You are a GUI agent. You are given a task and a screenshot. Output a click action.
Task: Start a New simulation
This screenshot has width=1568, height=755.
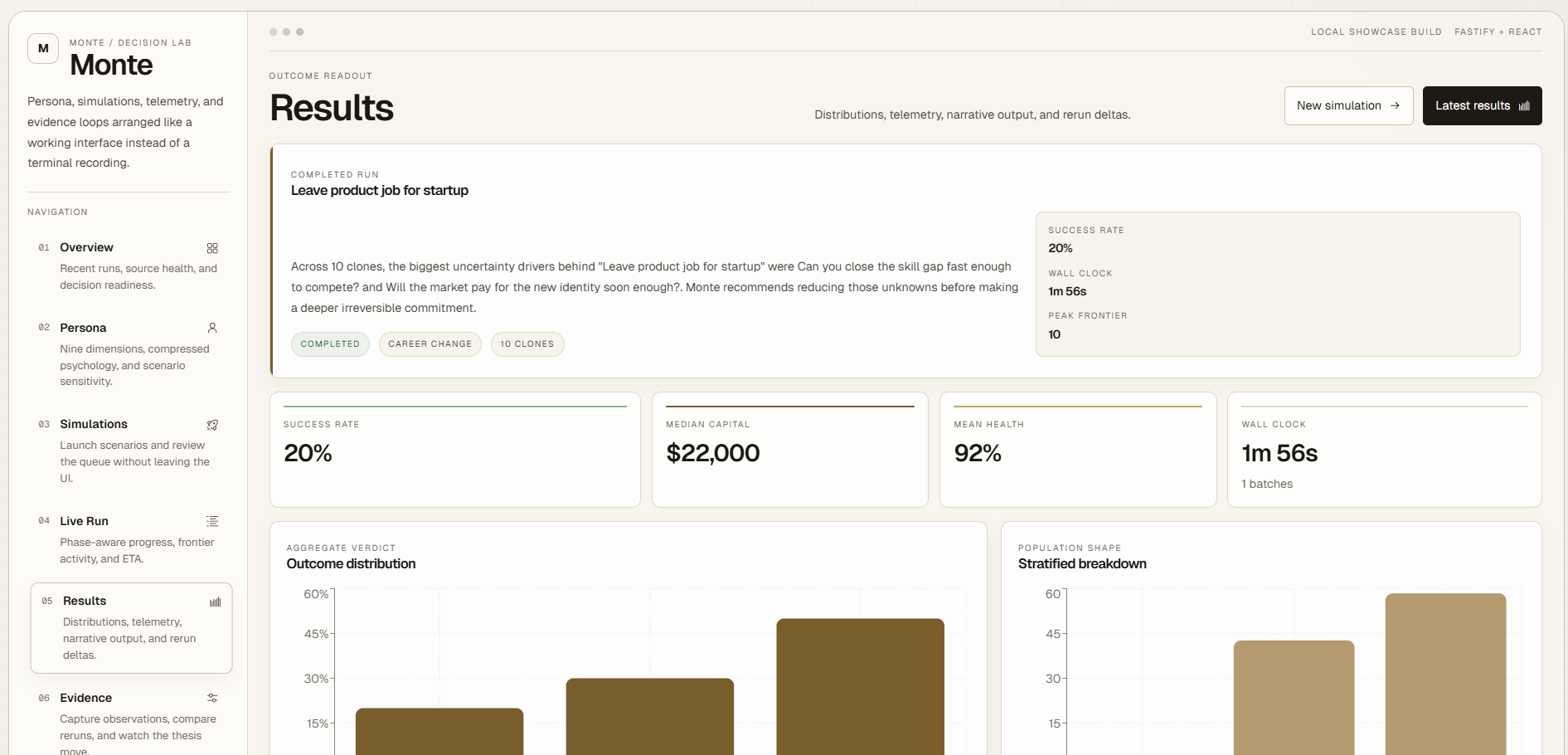1348,106
